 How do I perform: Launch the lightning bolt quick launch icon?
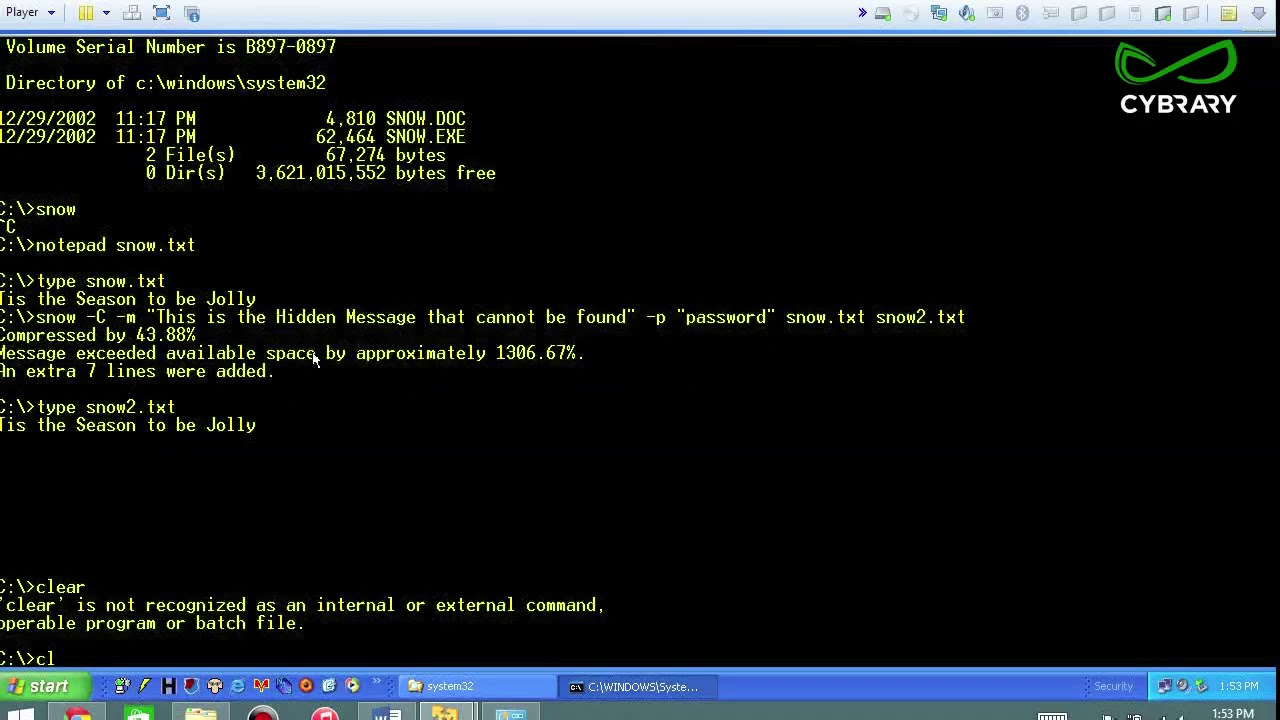coord(145,686)
